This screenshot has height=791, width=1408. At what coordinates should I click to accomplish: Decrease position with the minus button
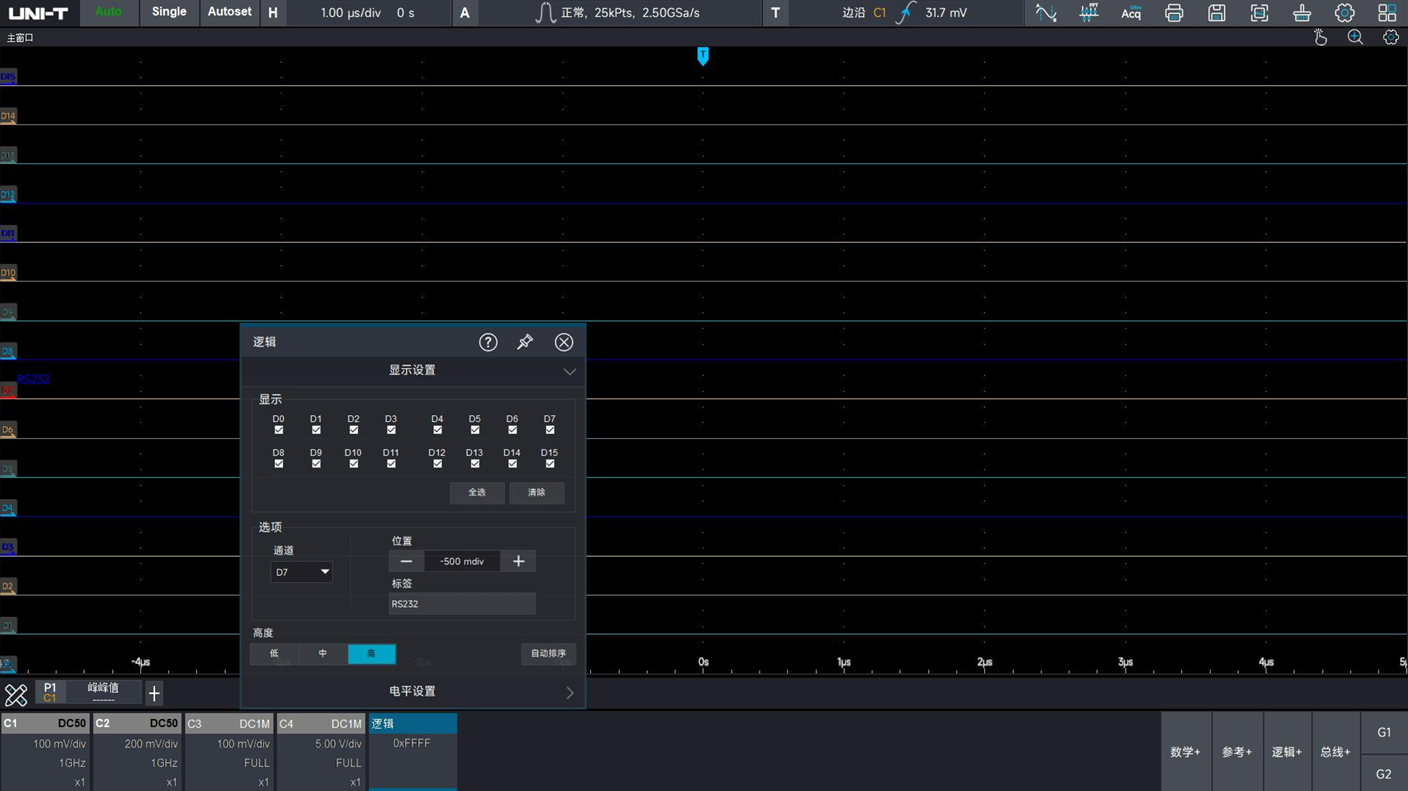(x=406, y=561)
